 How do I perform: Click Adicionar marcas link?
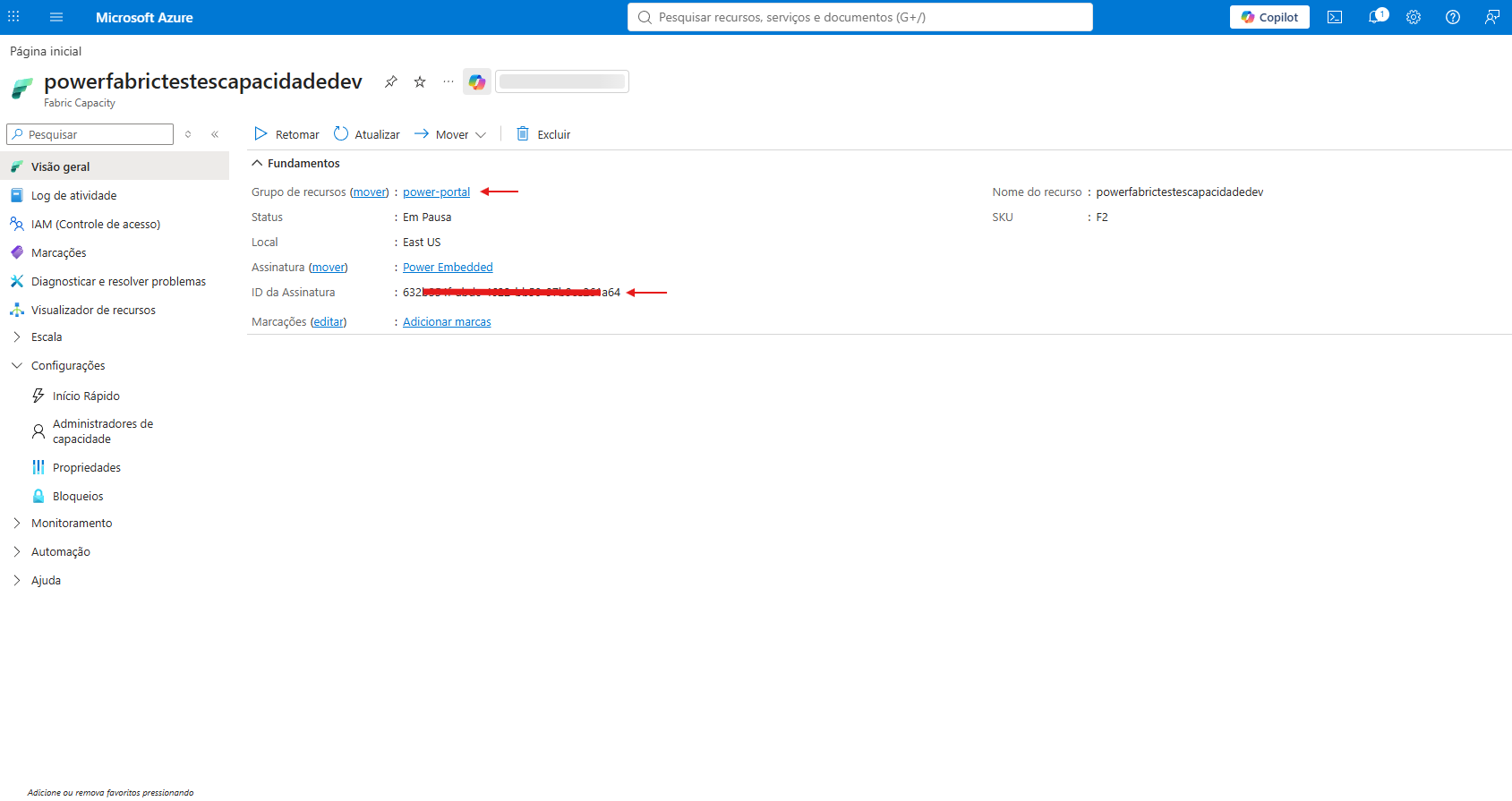447,322
